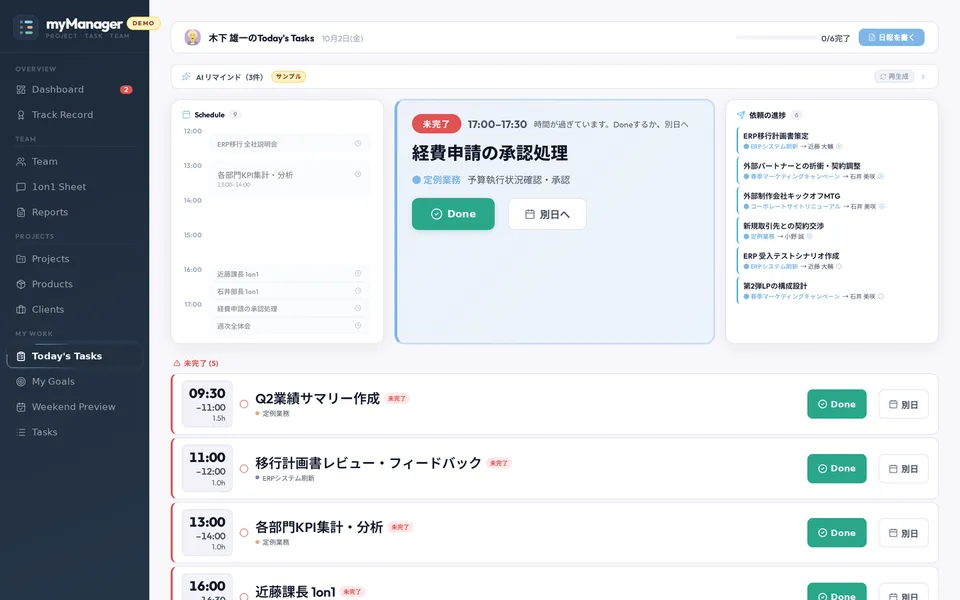The image size is (960, 600).
Task: Click clock icon on 経費申請の承認処理 schedule row
Action: [358, 308]
